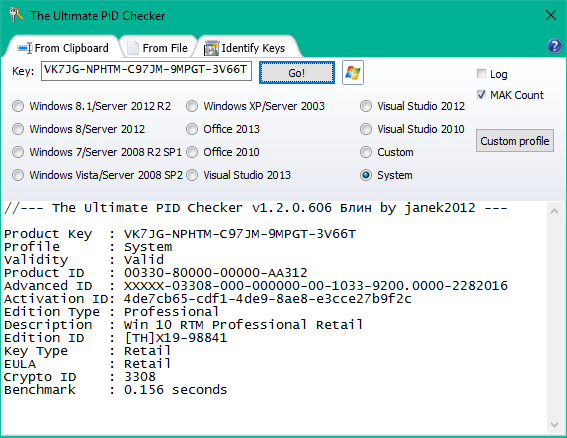This screenshot has width=567, height=438.
Task: Click the Crypto ID value 3308
Action: [x=140, y=377]
